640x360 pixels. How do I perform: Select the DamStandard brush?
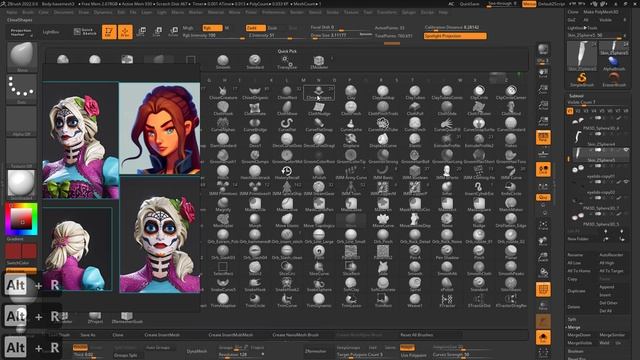tap(223, 140)
